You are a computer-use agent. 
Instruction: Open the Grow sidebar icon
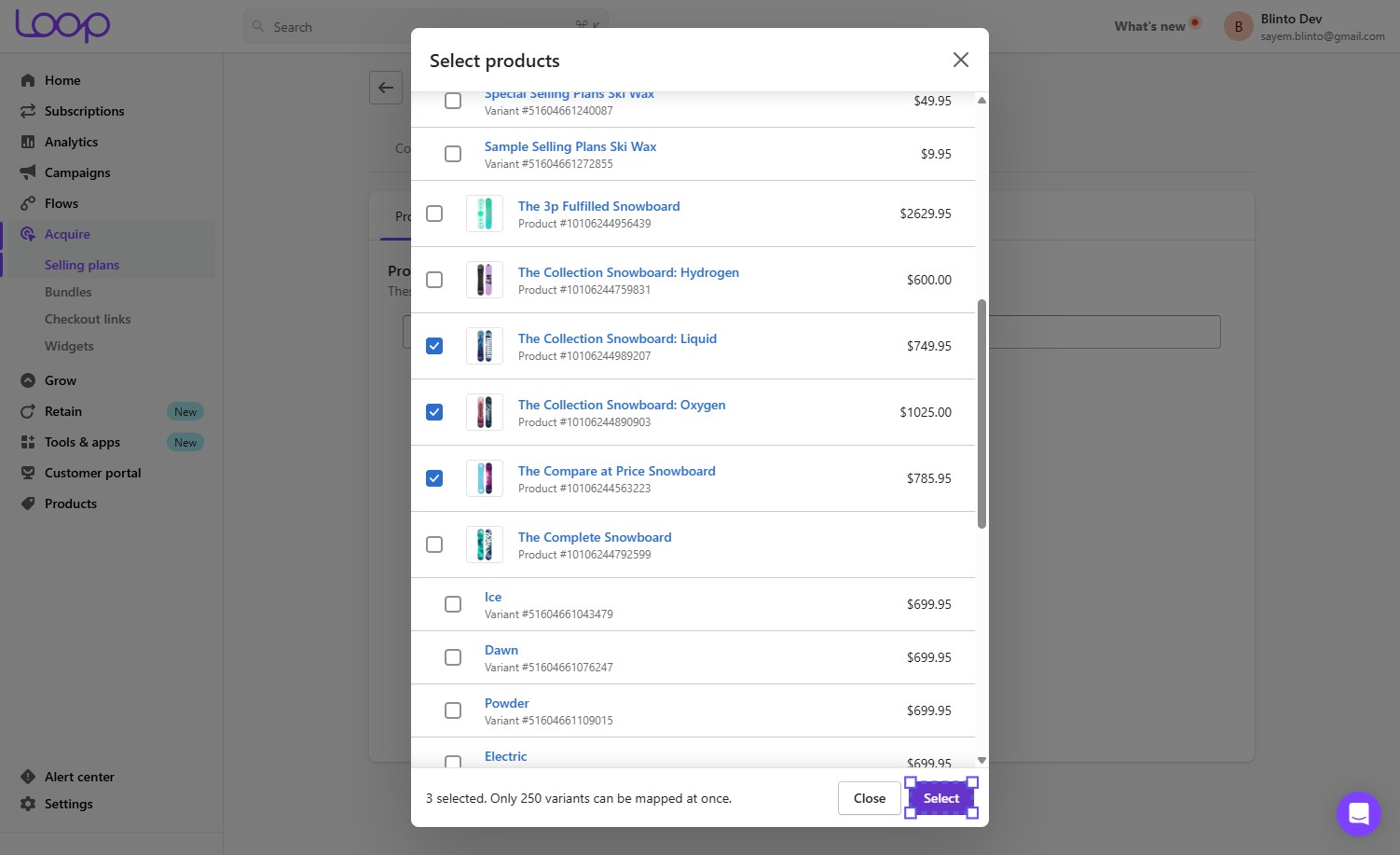[x=28, y=380]
